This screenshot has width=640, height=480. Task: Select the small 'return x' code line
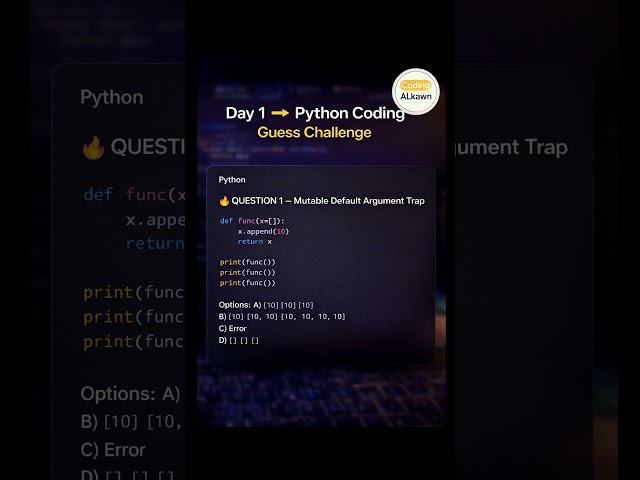255,242
